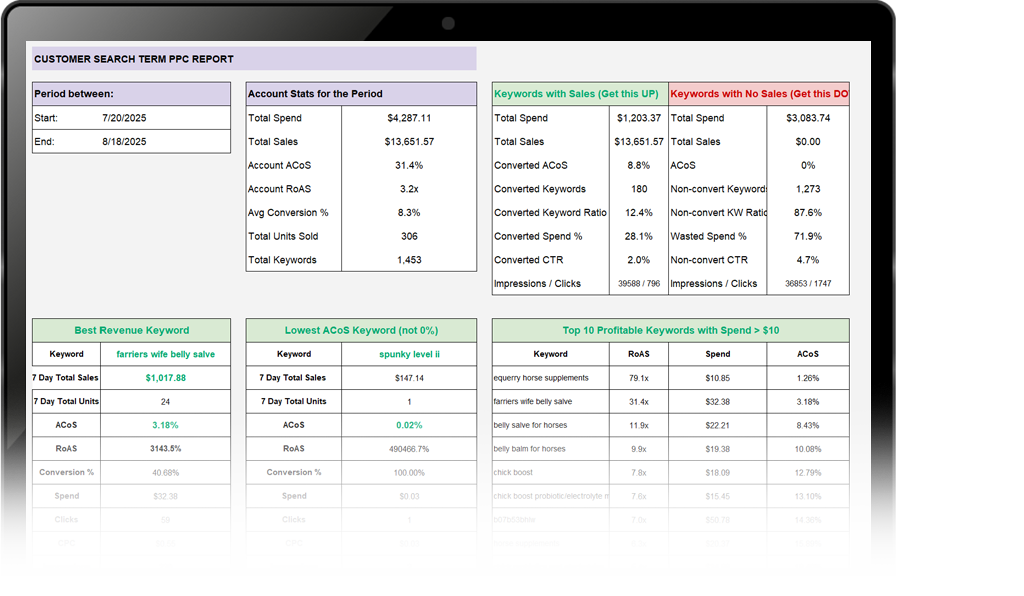Image resolution: width=1024 pixels, height=596 pixels.
Task: Click the red Keywords with No Sales header
Action: [759, 94]
